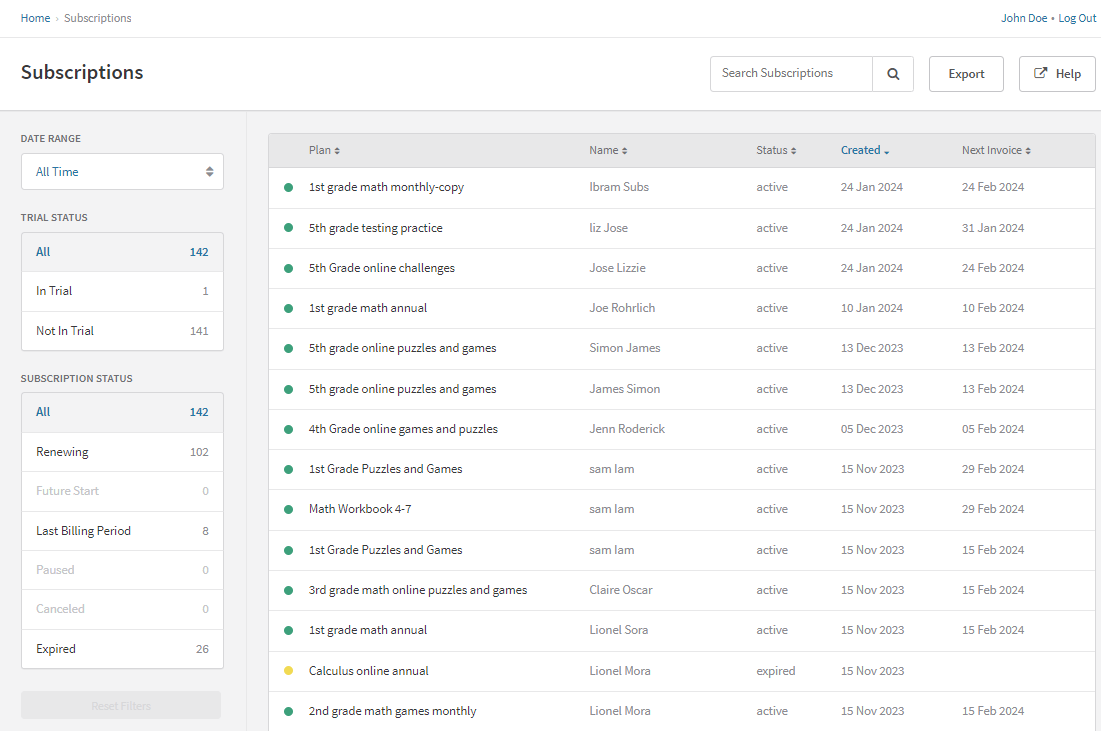This screenshot has height=731, width=1101.
Task: Click the Log Out link
Action: tap(1077, 17)
